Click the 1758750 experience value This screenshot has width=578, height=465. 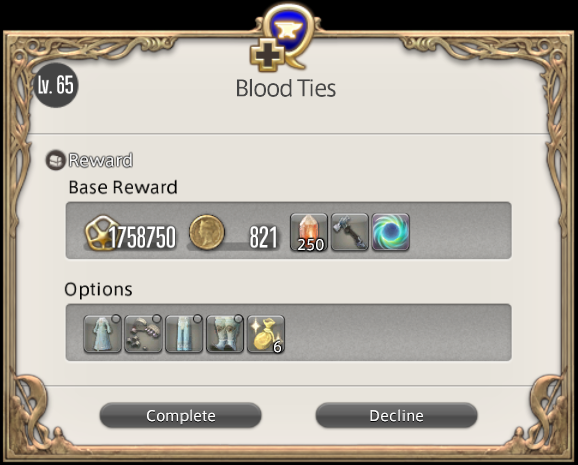tap(142, 237)
